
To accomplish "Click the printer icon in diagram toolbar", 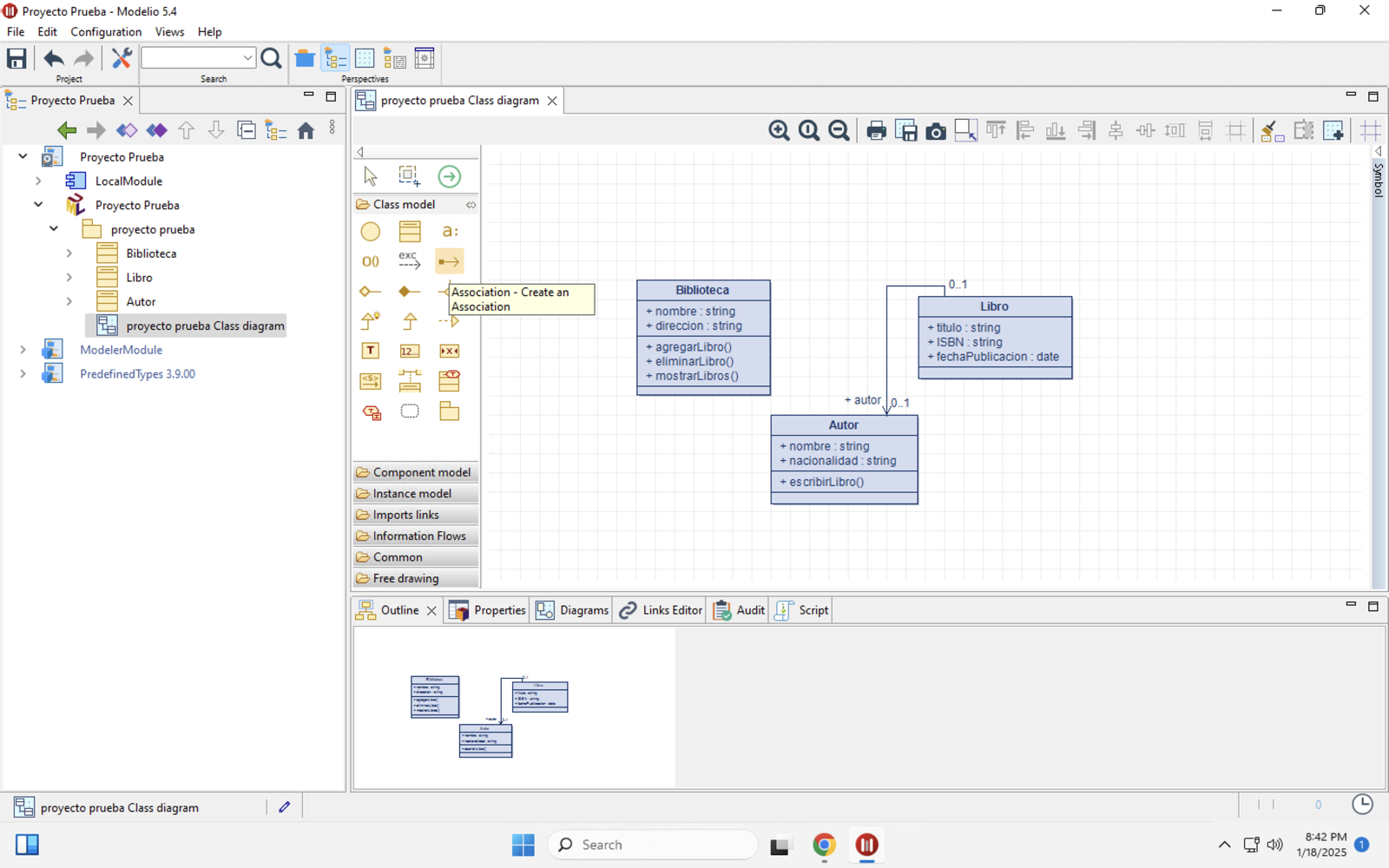I will [876, 131].
